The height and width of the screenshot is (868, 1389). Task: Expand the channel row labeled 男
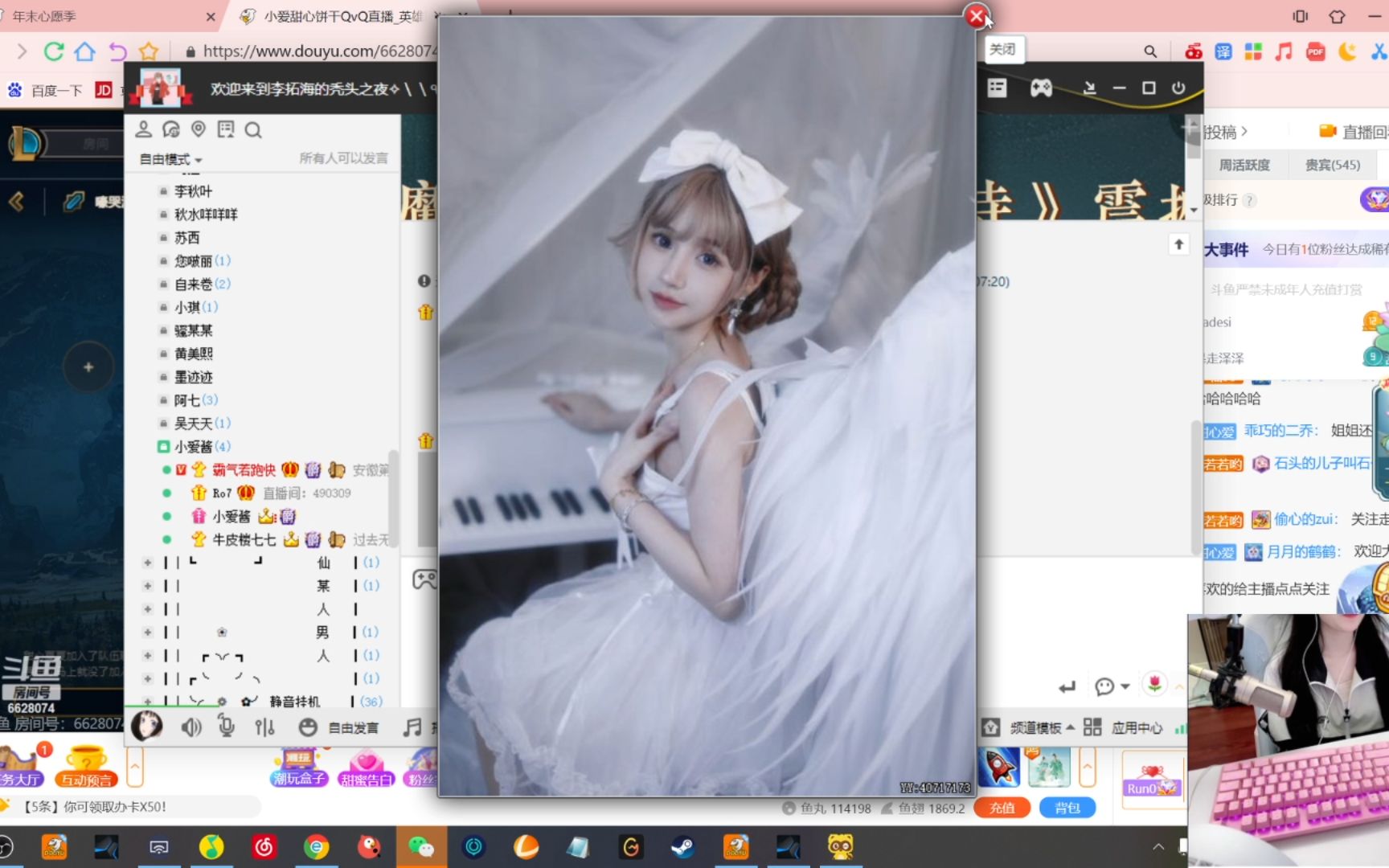(x=148, y=633)
